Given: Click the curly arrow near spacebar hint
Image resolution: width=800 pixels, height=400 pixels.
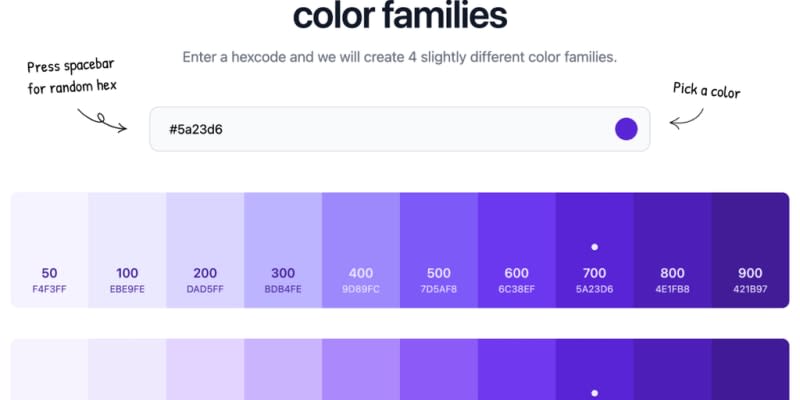Looking at the screenshot, I should (102, 120).
